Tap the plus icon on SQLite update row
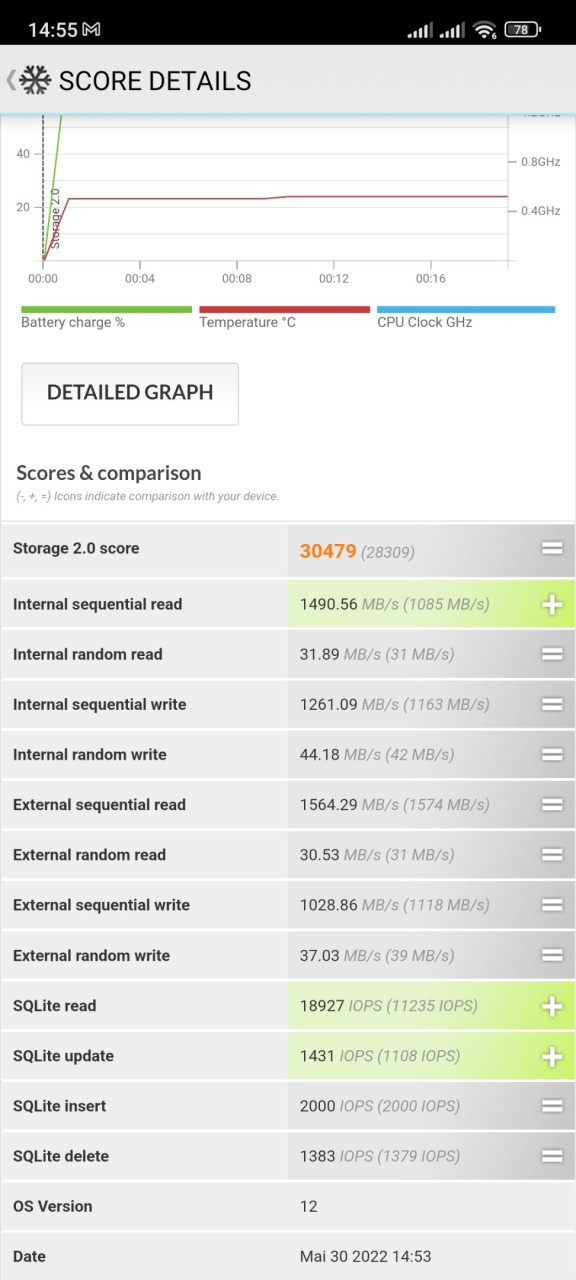 point(552,1056)
